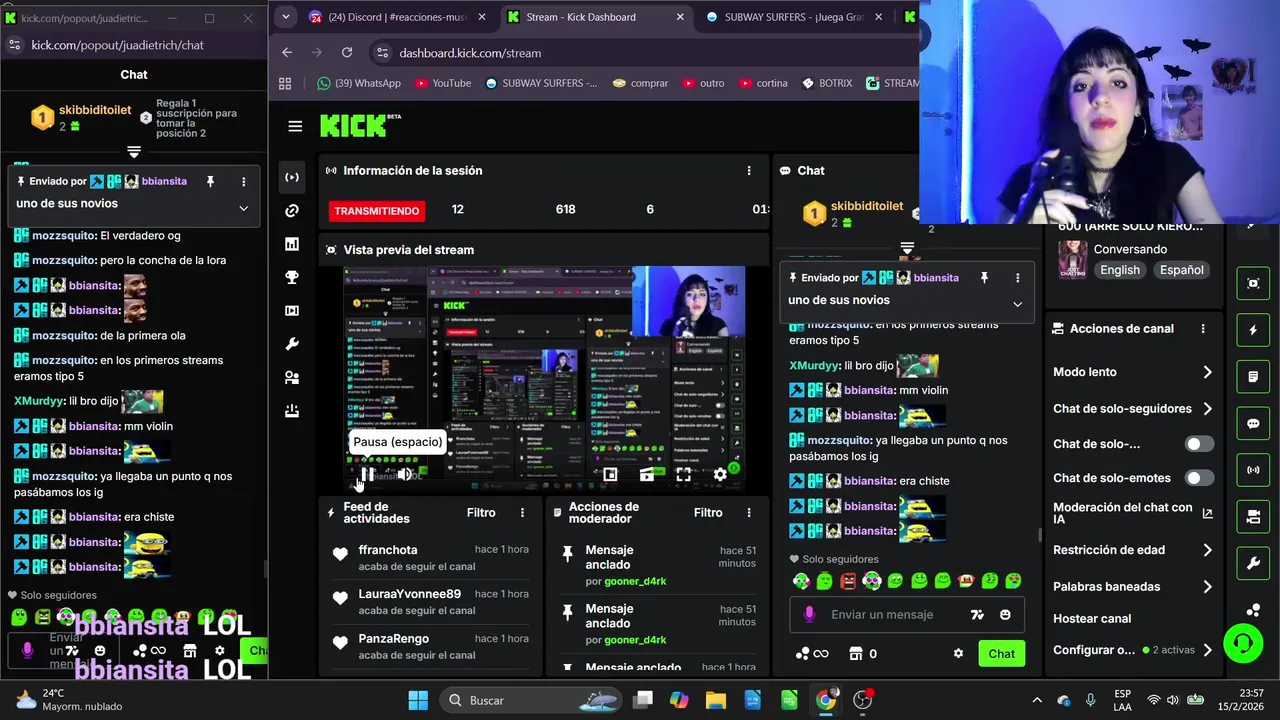Open ffranchota follow activity entry
1280x720 pixels.
point(432,557)
